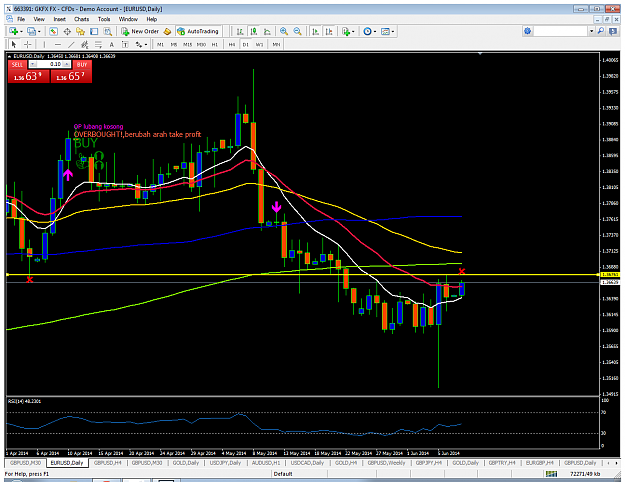Switch to the AUDUSD,H1 chart tab
The width and height of the screenshot is (625, 482).
(x=266, y=463)
